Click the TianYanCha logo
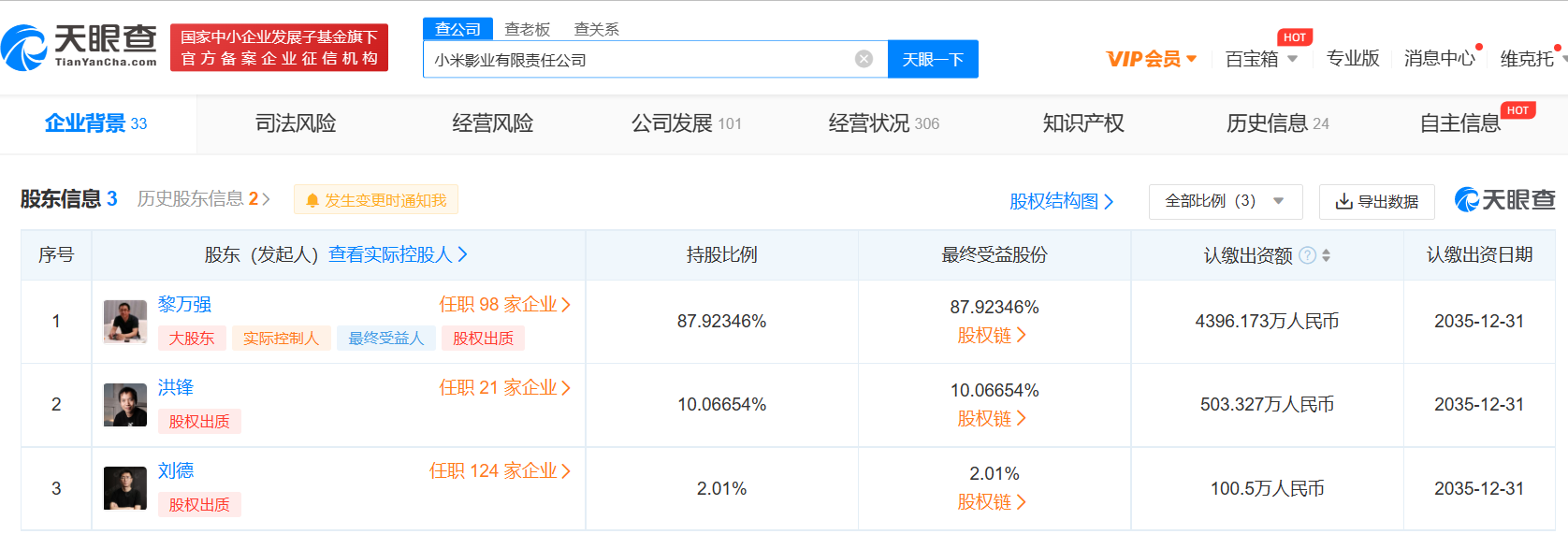1568x534 pixels. click(80, 47)
